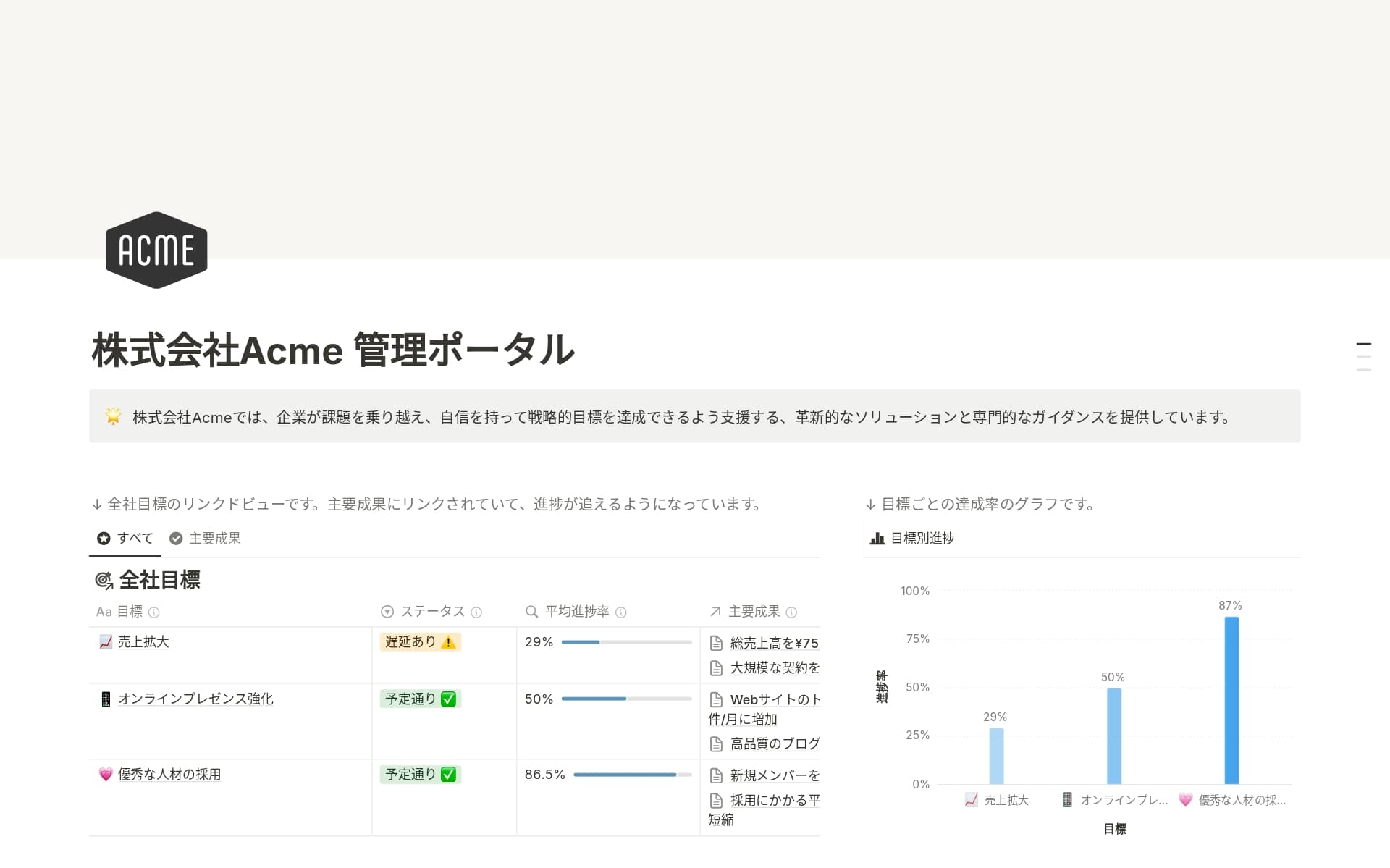The width and height of the screenshot is (1390, 868).
Task: Select the すべて view tab
Action: [125, 538]
